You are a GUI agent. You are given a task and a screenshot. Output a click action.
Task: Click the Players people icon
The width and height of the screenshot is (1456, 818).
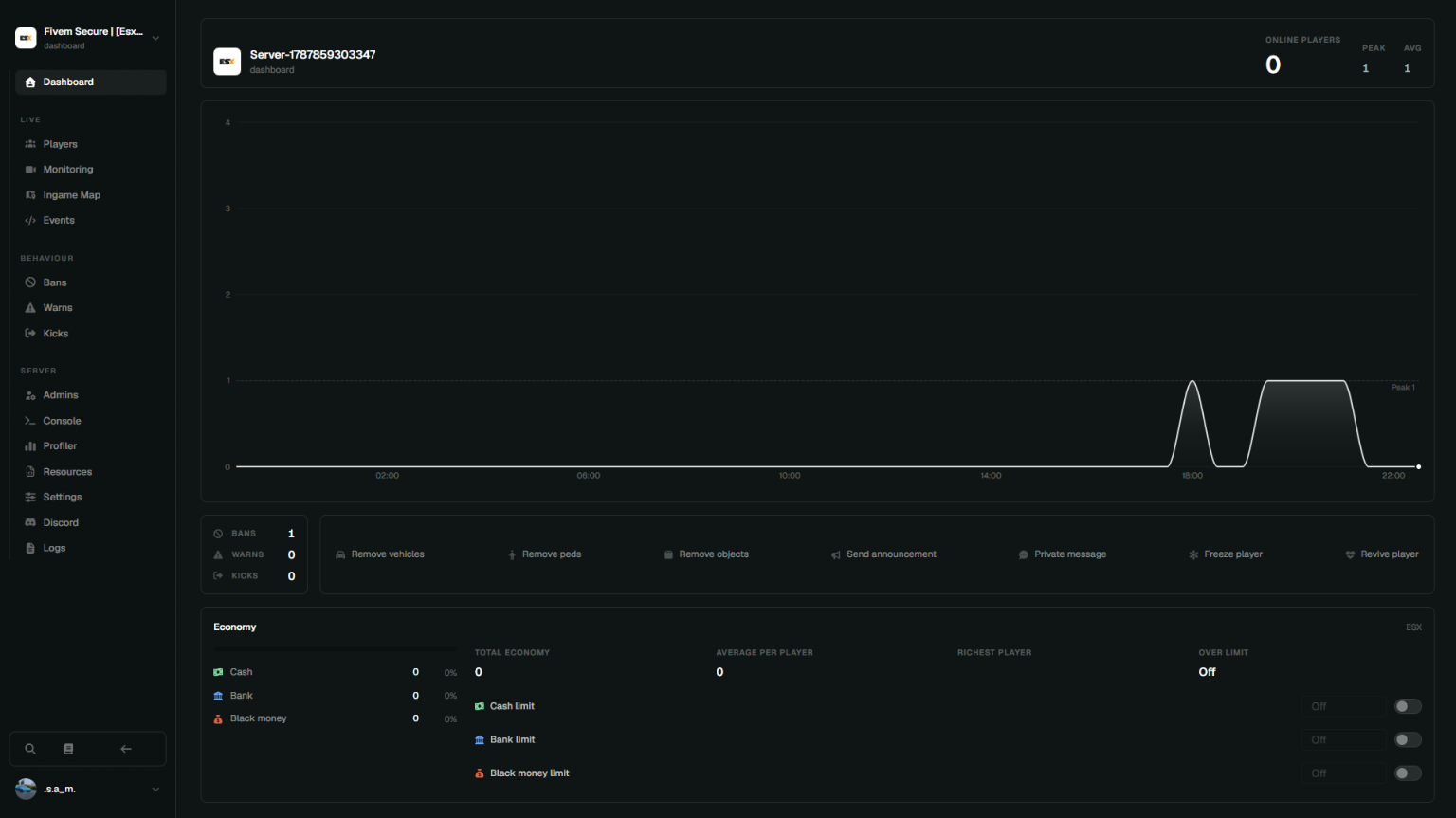(x=30, y=144)
